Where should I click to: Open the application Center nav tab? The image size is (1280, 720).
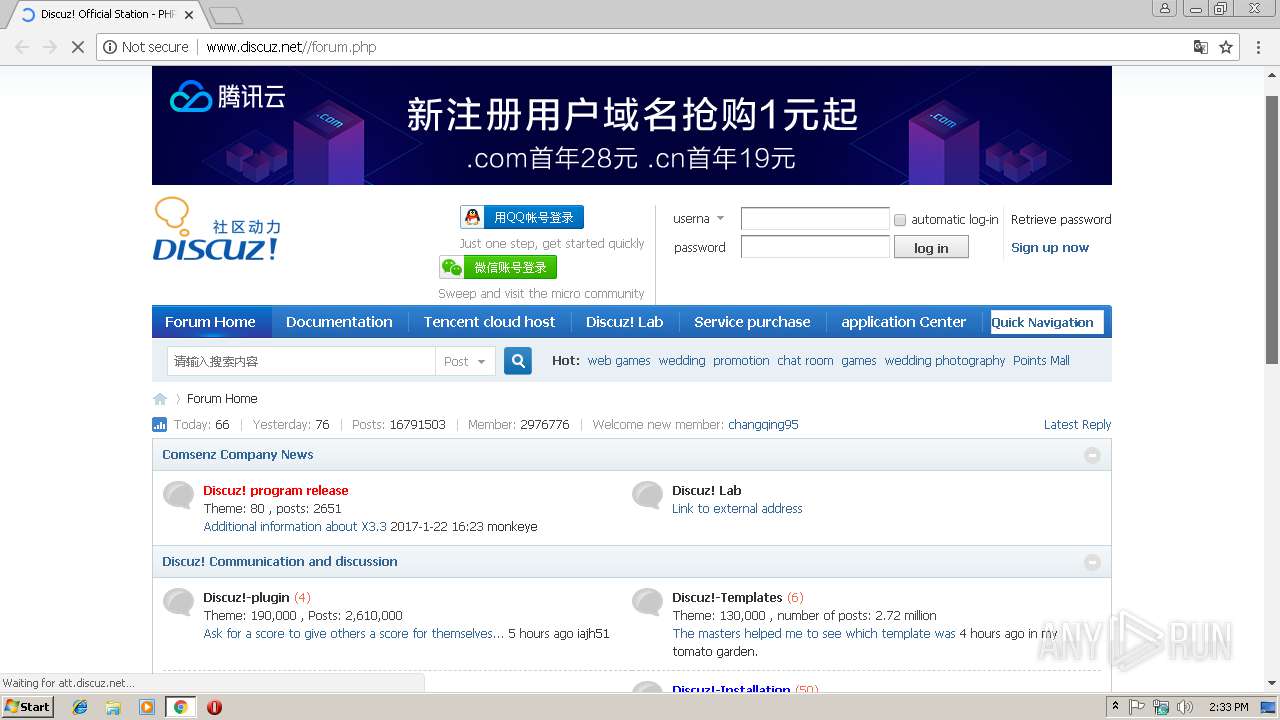[x=904, y=322]
